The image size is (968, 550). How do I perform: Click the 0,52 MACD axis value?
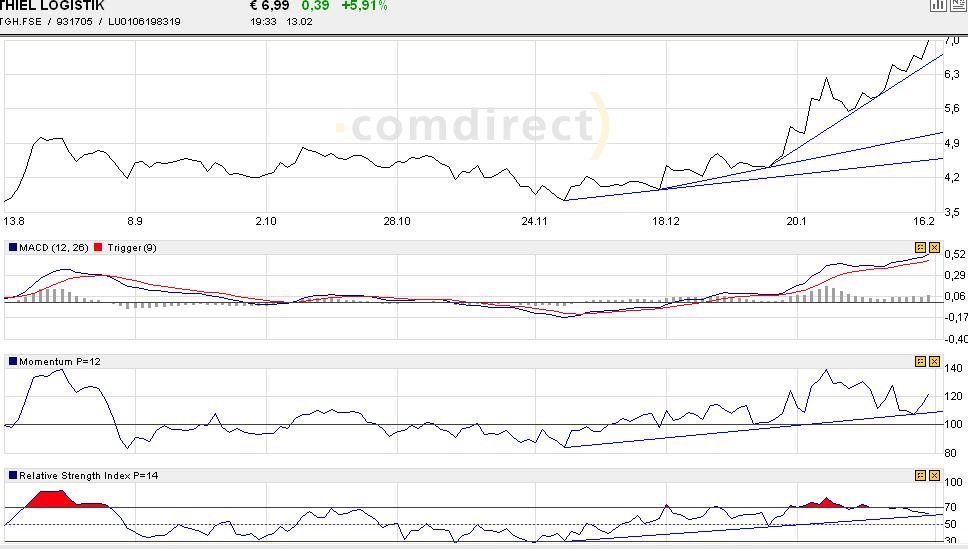tap(955, 254)
